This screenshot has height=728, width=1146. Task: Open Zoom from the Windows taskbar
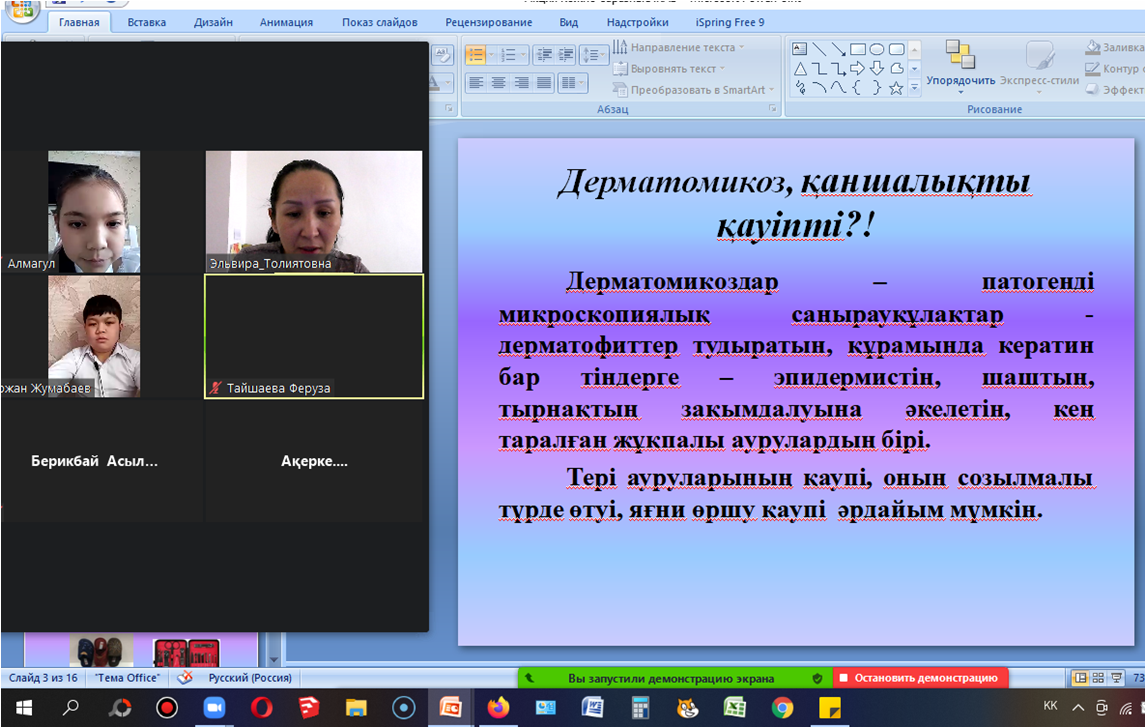click(214, 708)
